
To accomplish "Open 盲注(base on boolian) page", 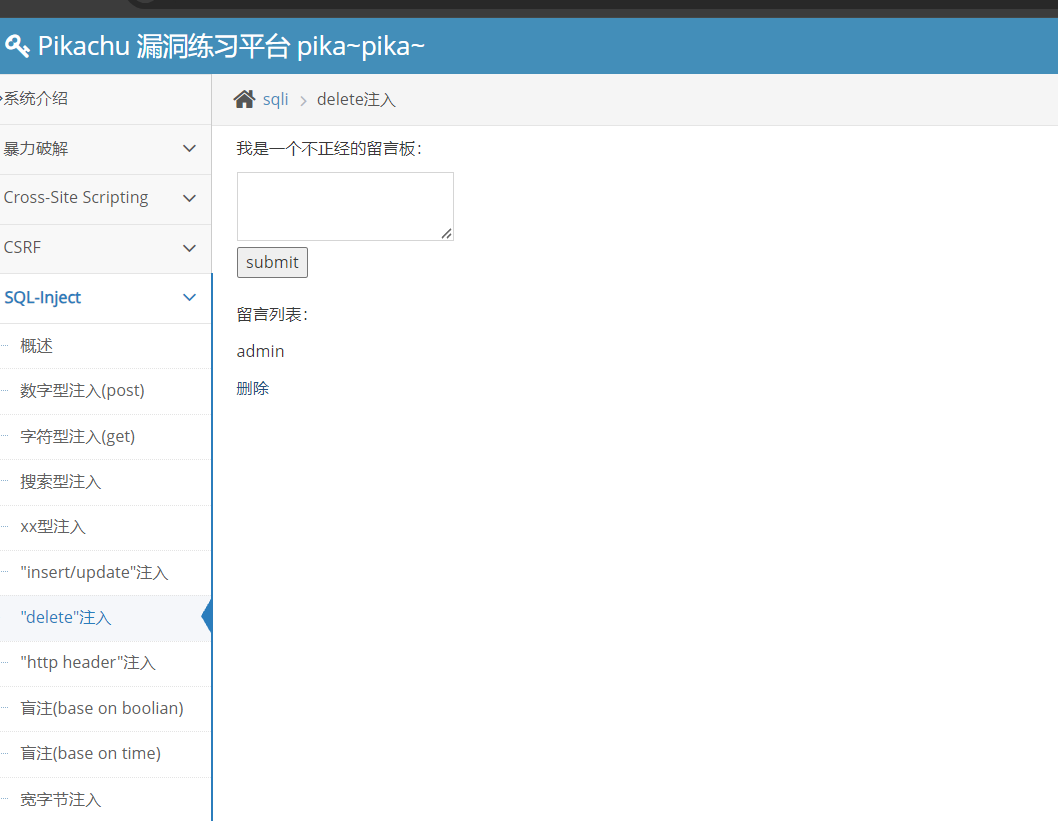I will (x=102, y=708).
